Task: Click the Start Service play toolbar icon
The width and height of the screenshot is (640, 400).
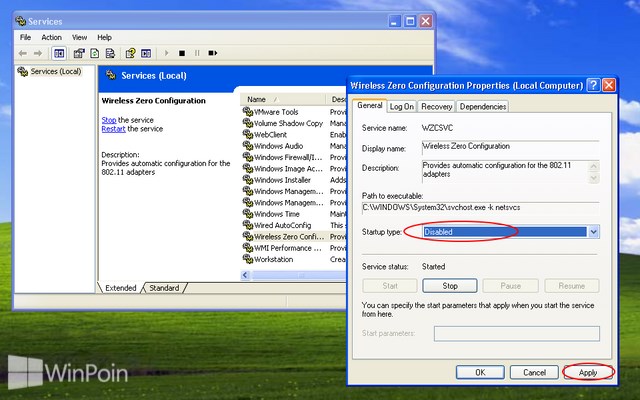Action: tap(167, 53)
